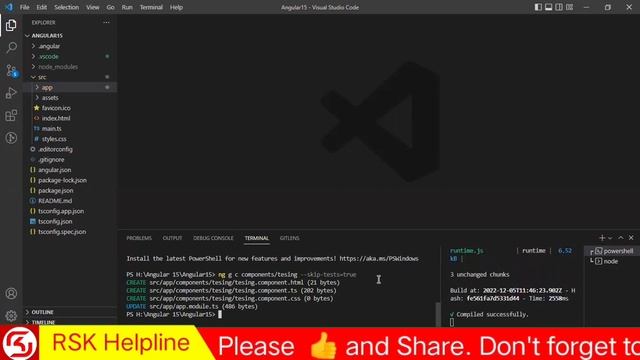The image size is (640, 360).
Task: Open Explorer views and more actions ellipsis
Action: pyautogui.click(x=107, y=23)
